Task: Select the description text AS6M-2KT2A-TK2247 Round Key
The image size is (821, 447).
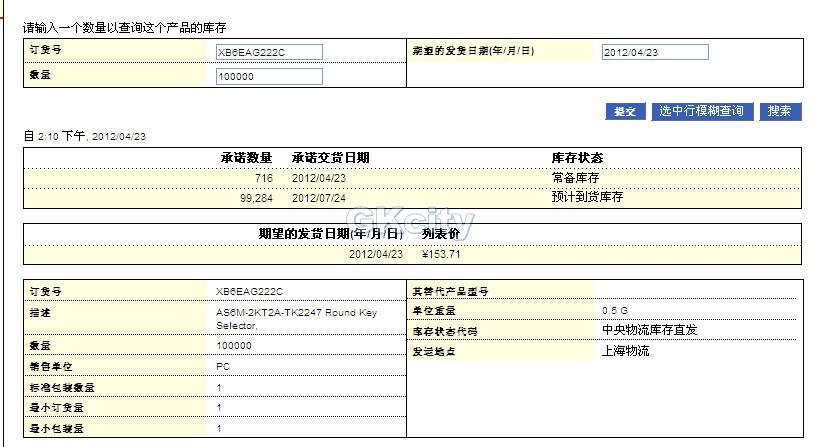Action: 296,312
